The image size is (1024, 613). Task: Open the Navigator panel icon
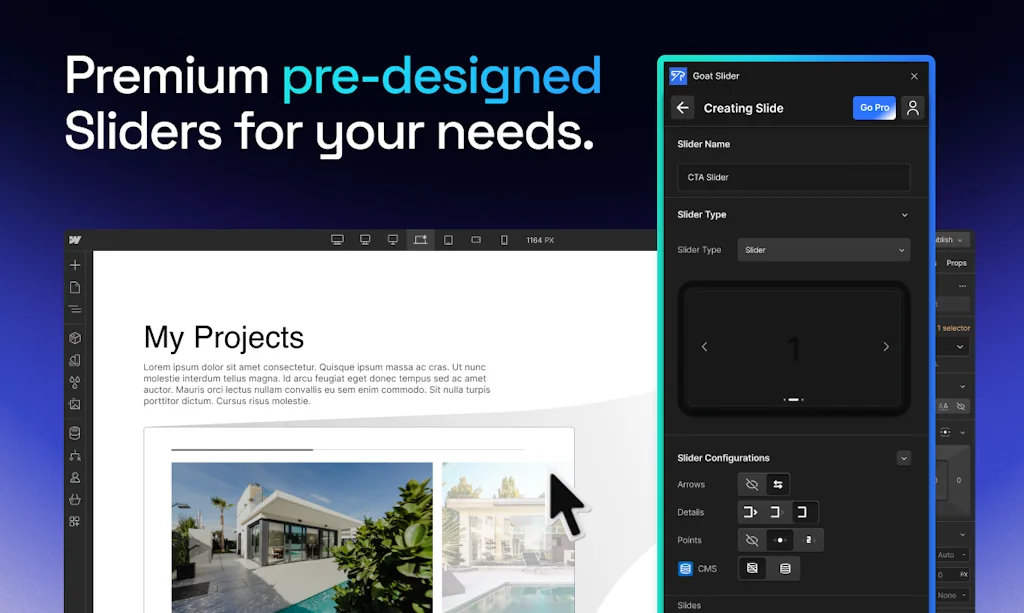click(75, 310)
